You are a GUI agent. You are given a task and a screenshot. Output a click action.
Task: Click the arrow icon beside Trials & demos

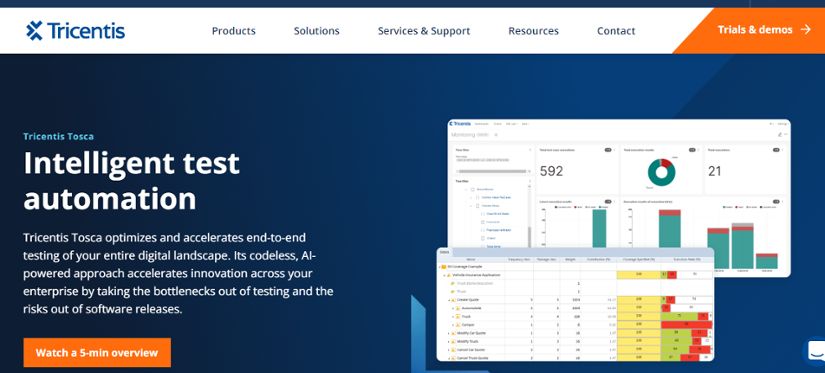[805, 29]
